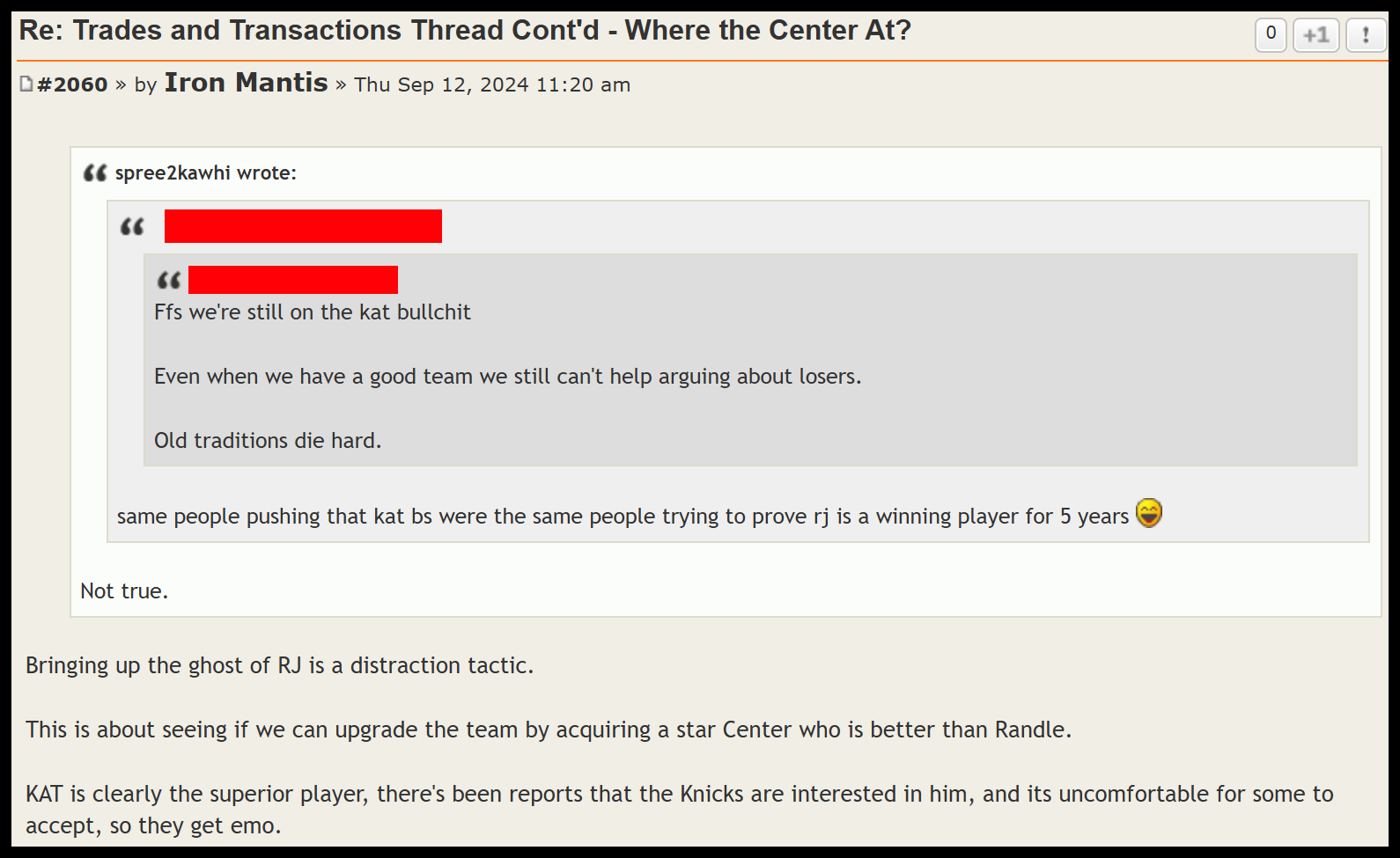Click the sentence about ghost of RJ
Image resolution: width=1400 pixels, height=858 pixels.
(x=279, y=665)
